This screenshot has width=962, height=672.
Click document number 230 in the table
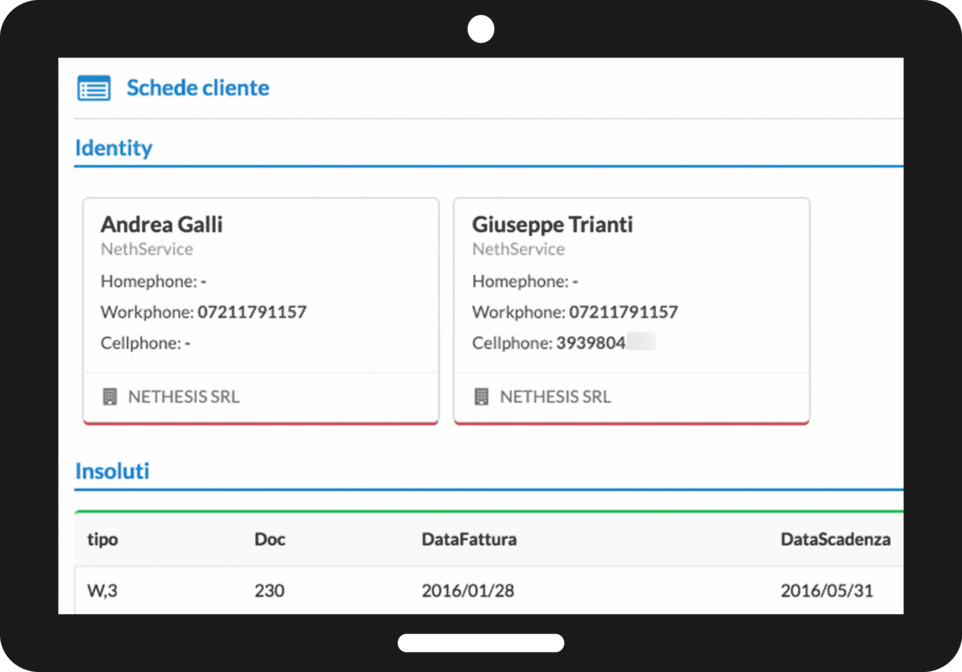269,590
